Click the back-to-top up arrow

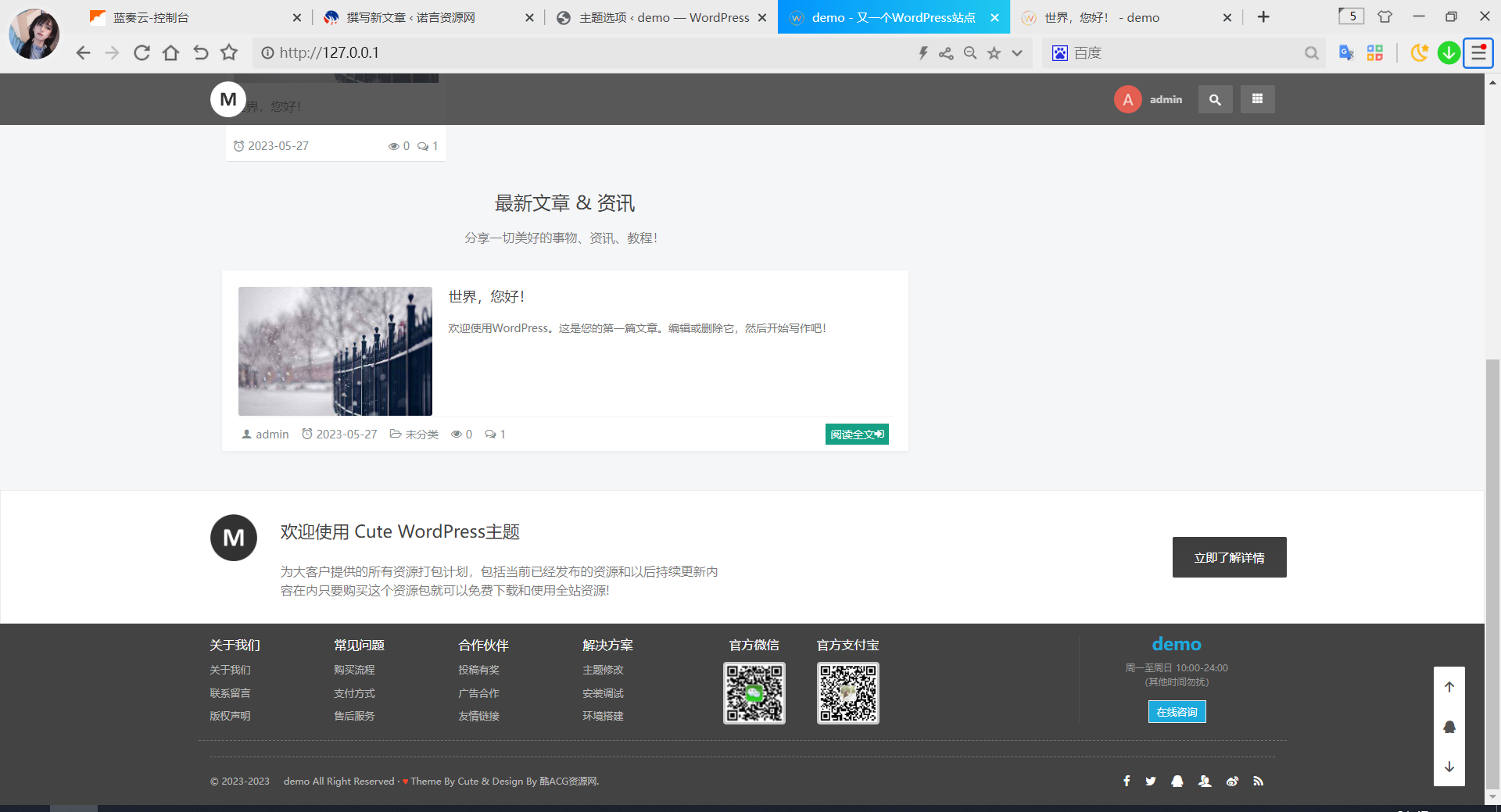[x=1449, y=687]
